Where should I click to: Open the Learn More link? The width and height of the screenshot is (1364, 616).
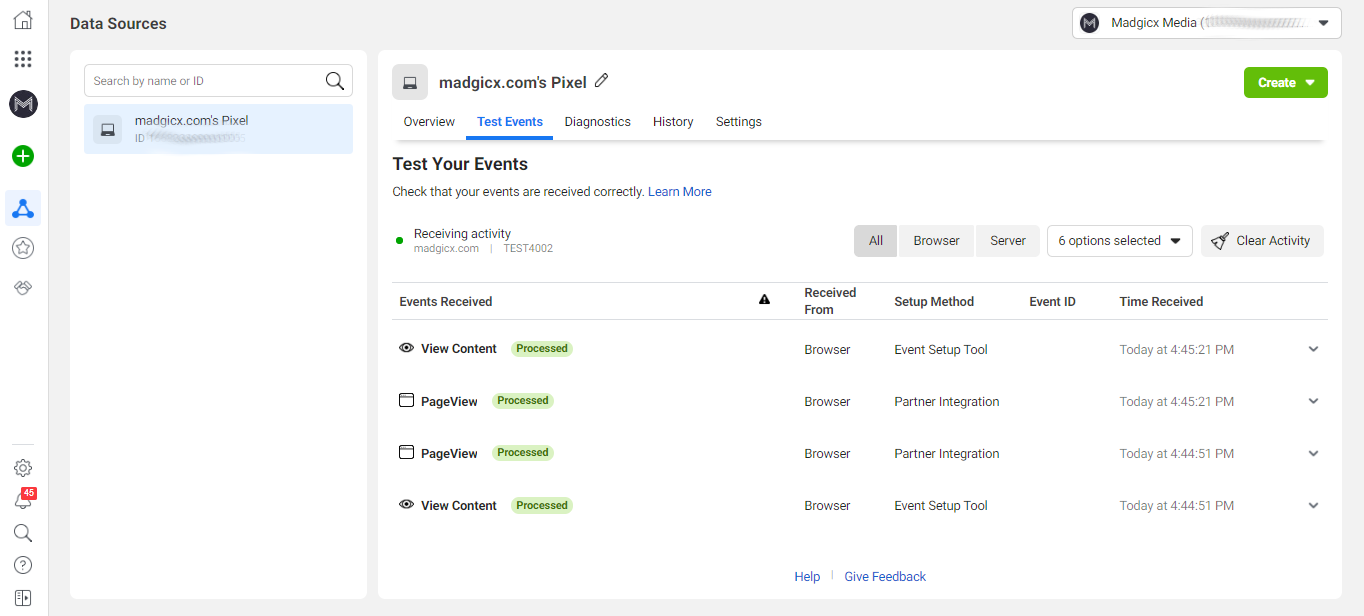[680, 192]
